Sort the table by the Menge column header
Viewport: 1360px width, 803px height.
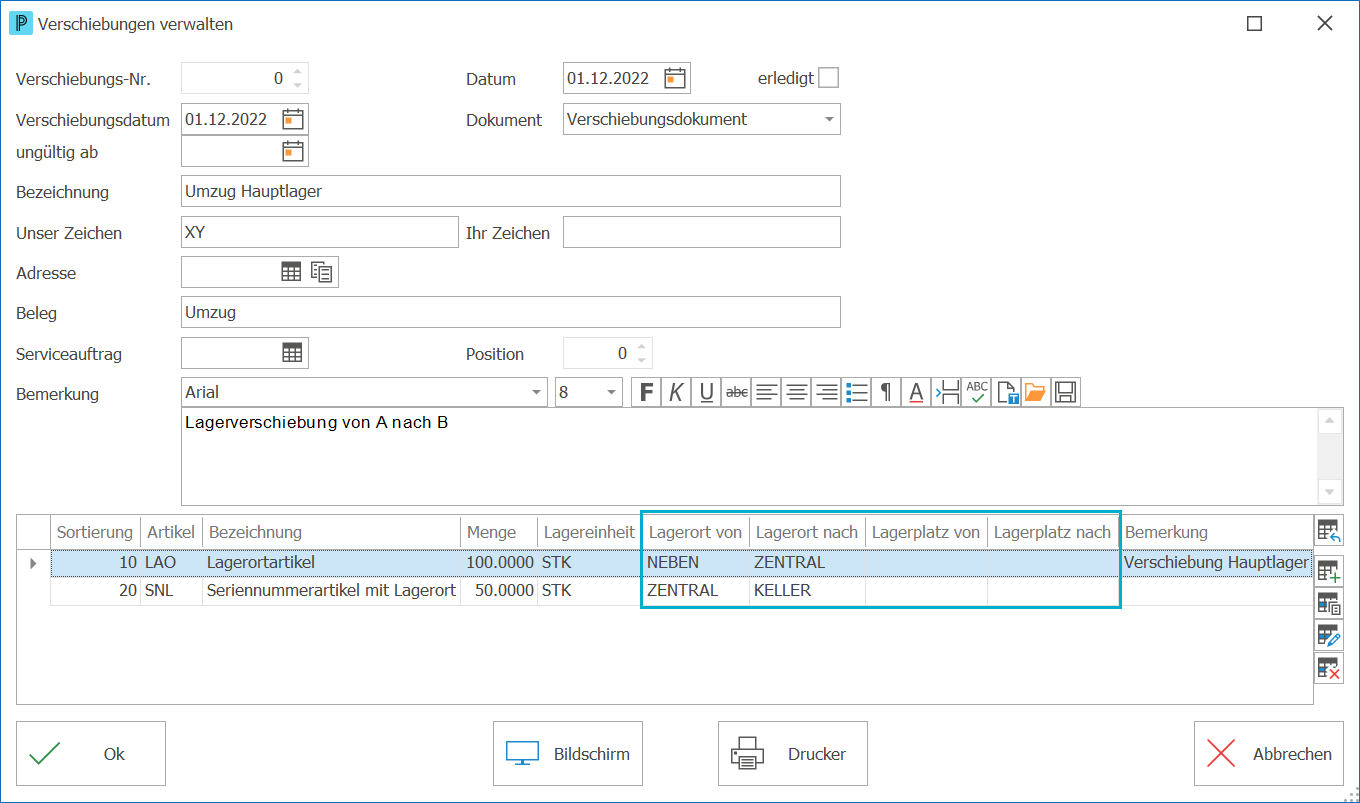498,532
